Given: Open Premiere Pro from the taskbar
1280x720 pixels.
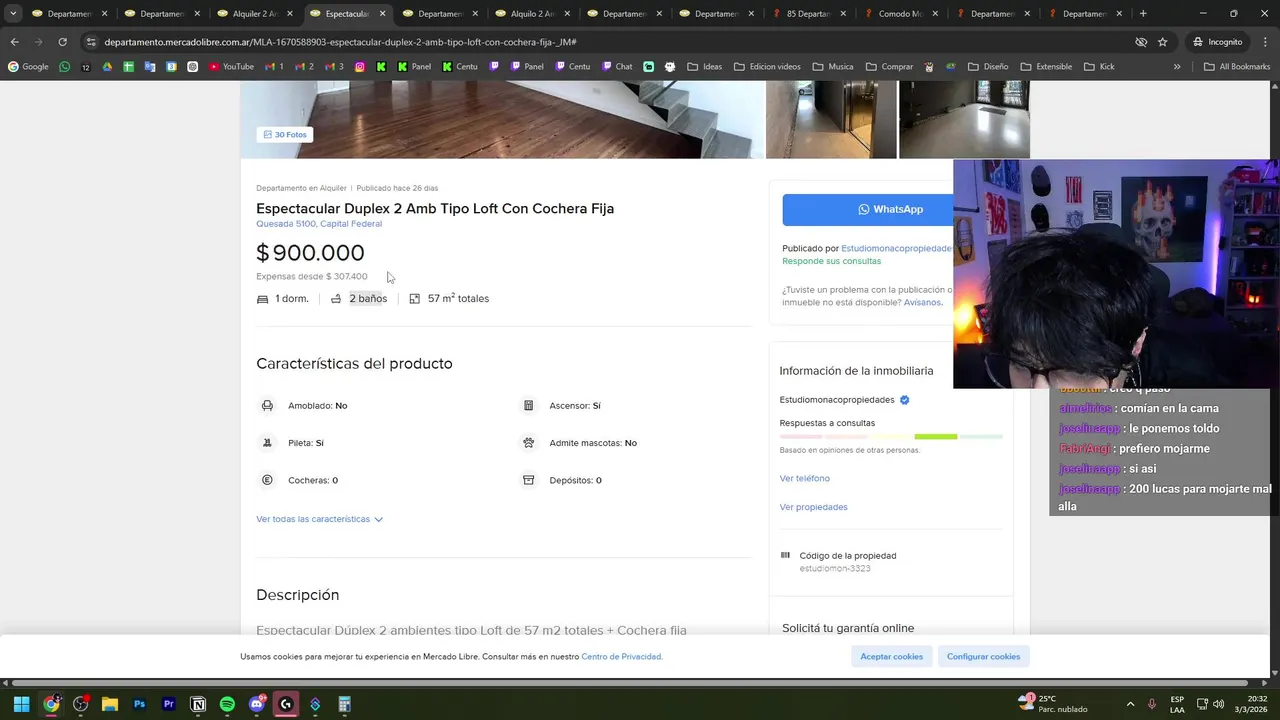Looking at the screenshot, I should click(168, 704).
